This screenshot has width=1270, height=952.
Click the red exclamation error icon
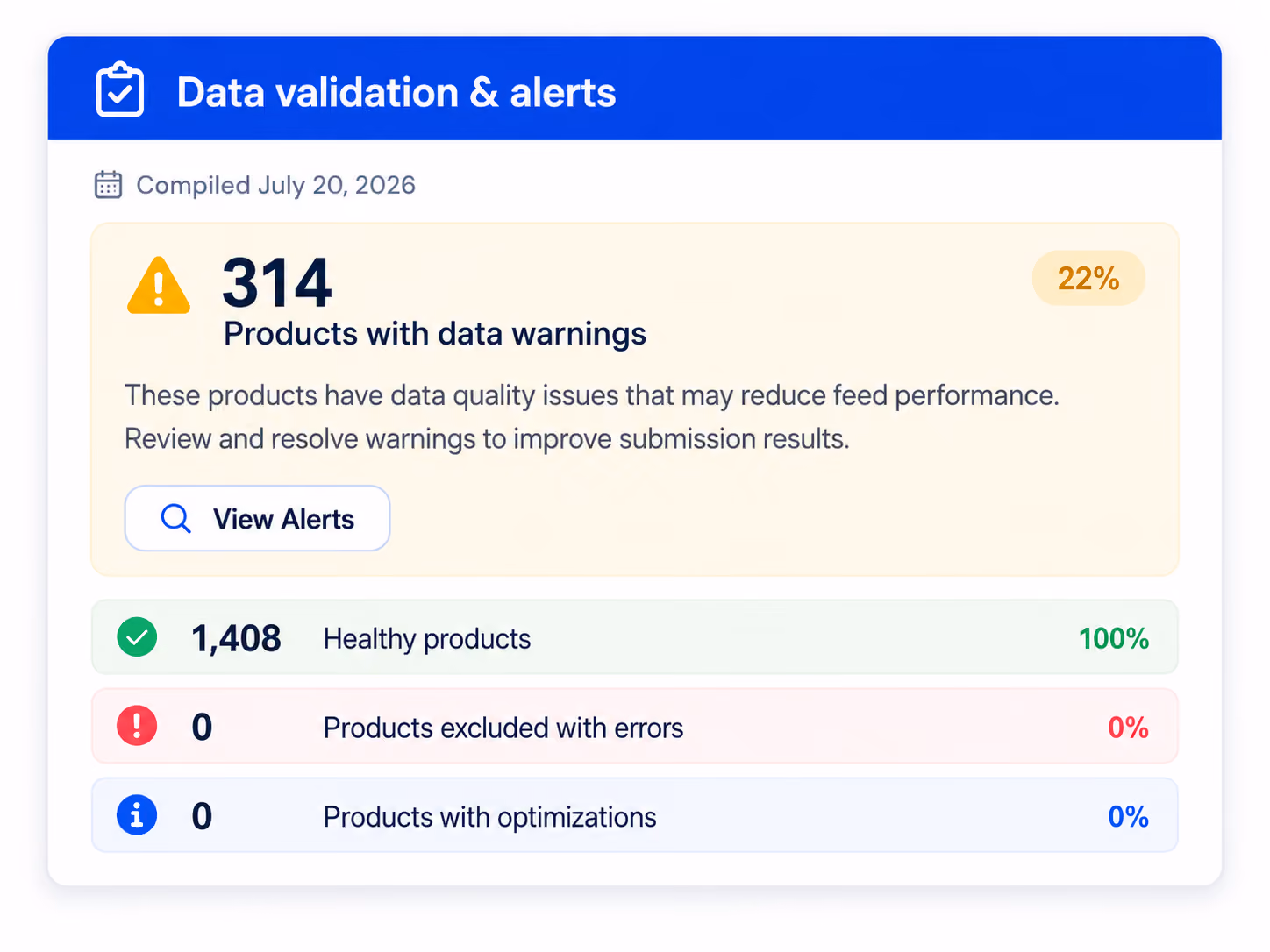click(x=137, y=726)
